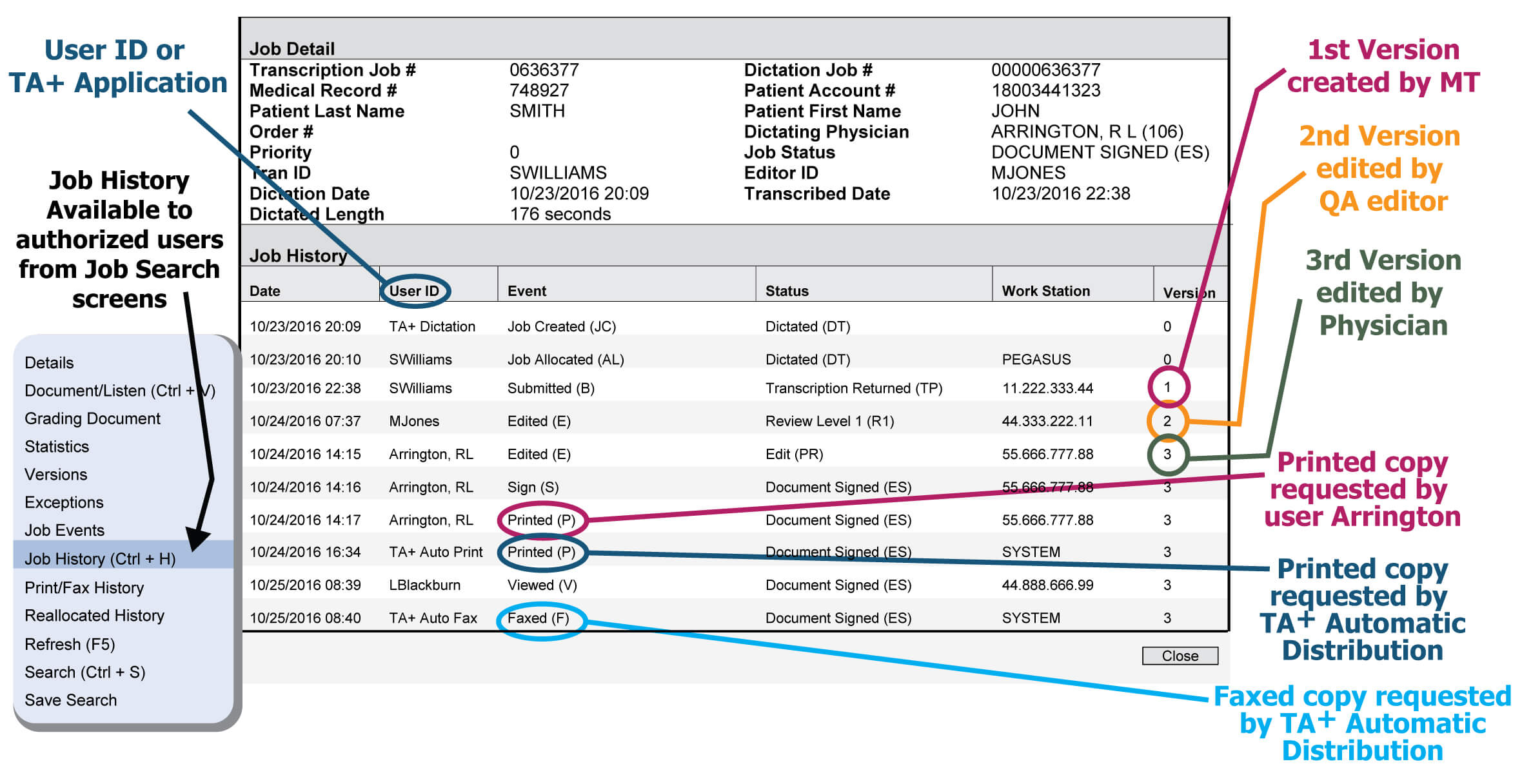Click version number 2 in MJones row

click(1167, 421)
